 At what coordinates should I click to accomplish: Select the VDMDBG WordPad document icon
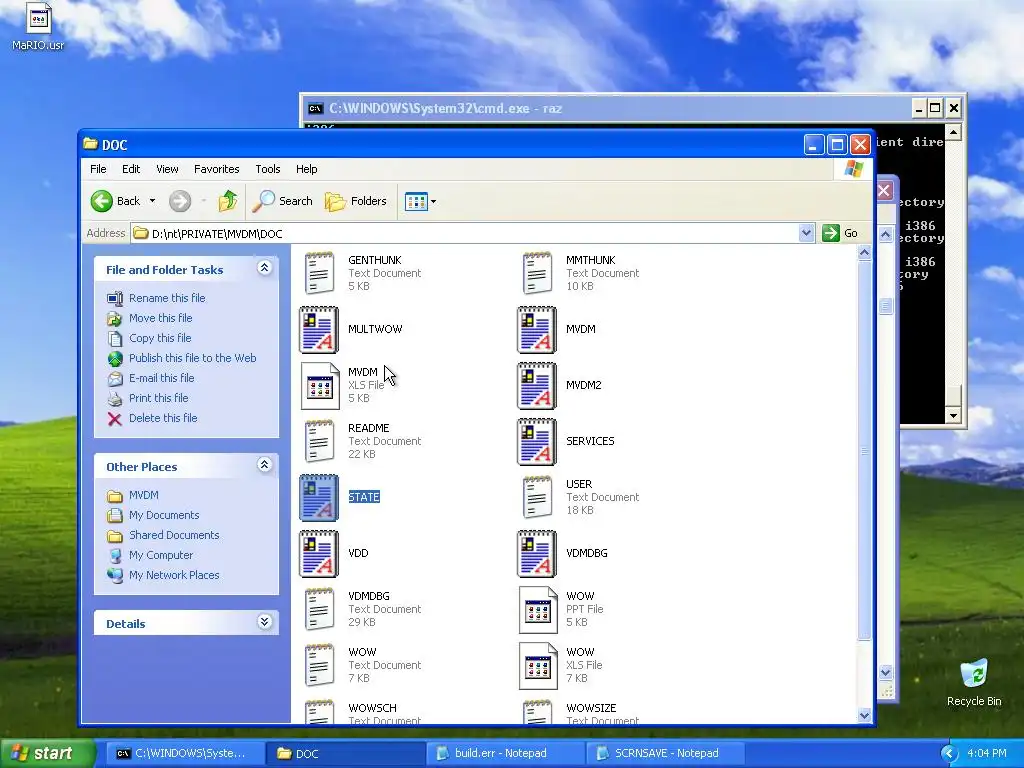coord(537,554)
